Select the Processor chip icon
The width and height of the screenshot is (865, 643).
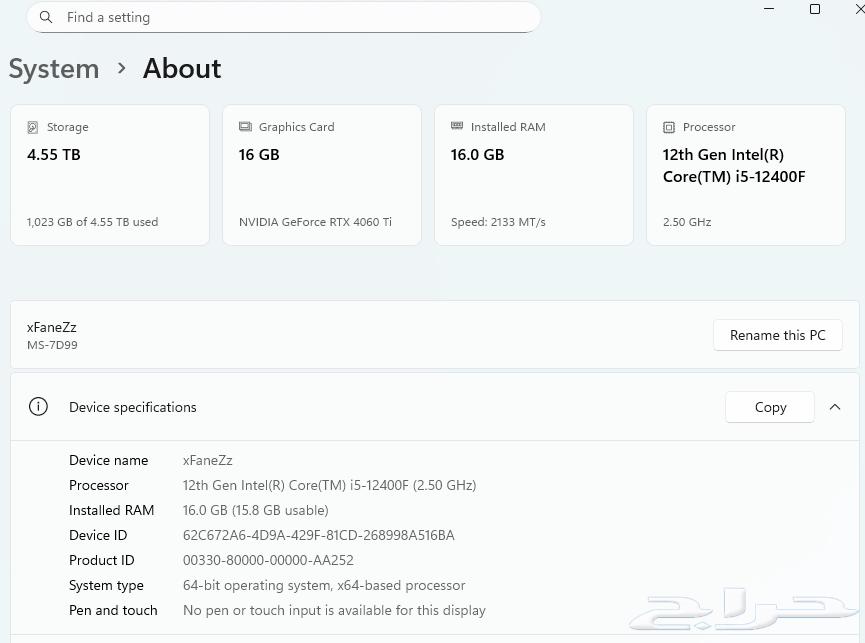(668, 127)
